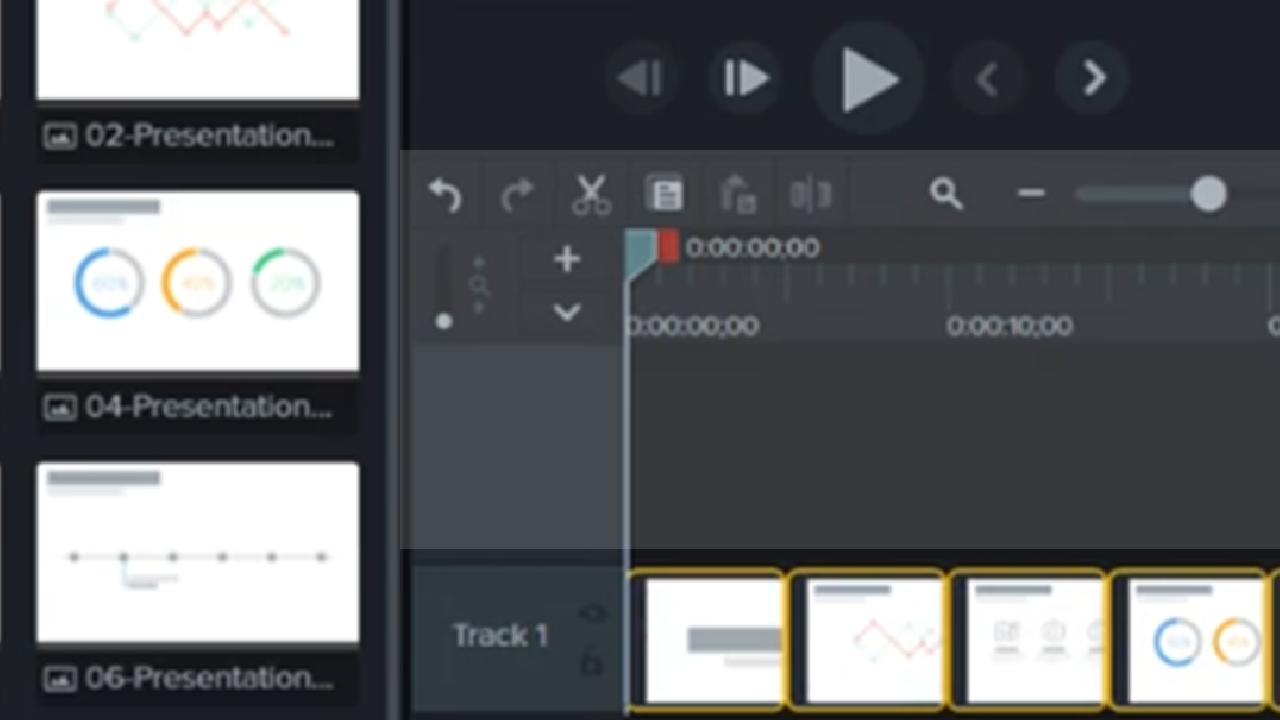Click the timeline zoom magnifier icon
Screen dimensions: 1280x720
[x=945, y=194]
